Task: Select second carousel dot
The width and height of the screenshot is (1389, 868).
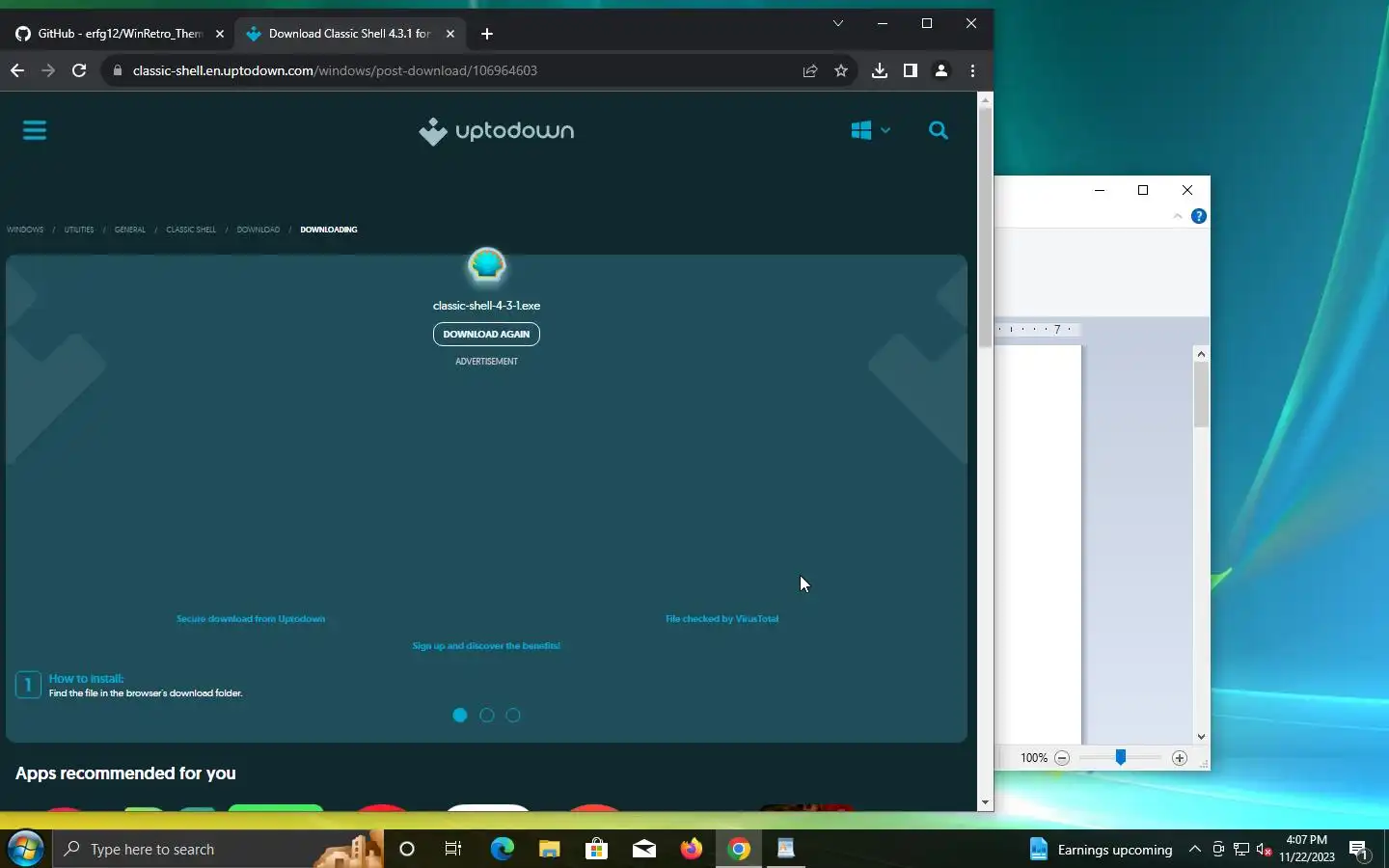Action: [487, 716]
